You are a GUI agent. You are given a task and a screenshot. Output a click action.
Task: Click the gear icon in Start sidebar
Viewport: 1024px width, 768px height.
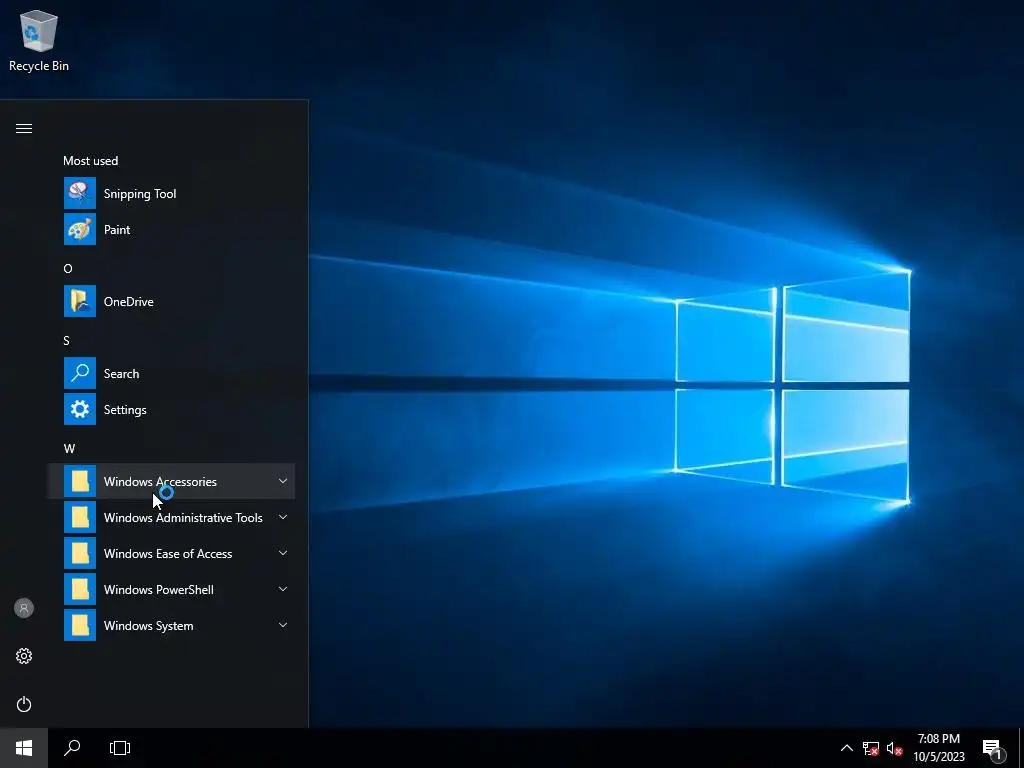24,656
